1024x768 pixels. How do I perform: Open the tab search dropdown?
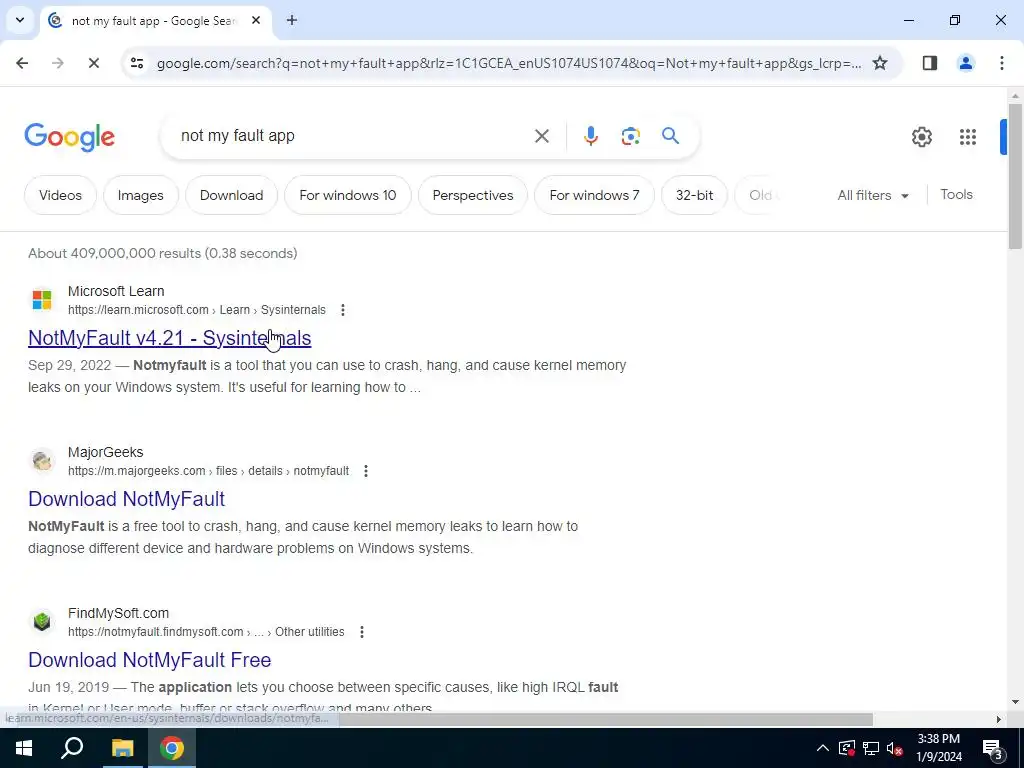(20, 20)
